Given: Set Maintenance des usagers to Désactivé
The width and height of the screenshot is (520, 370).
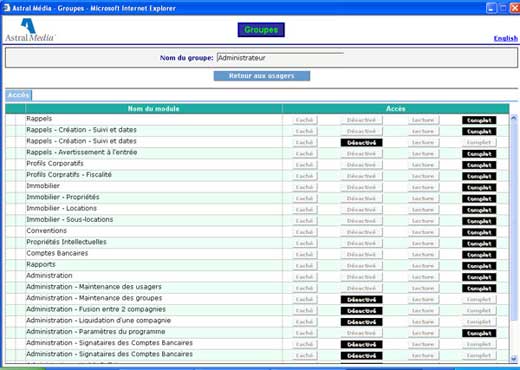Looking at the screenshot, I should 361,288.
